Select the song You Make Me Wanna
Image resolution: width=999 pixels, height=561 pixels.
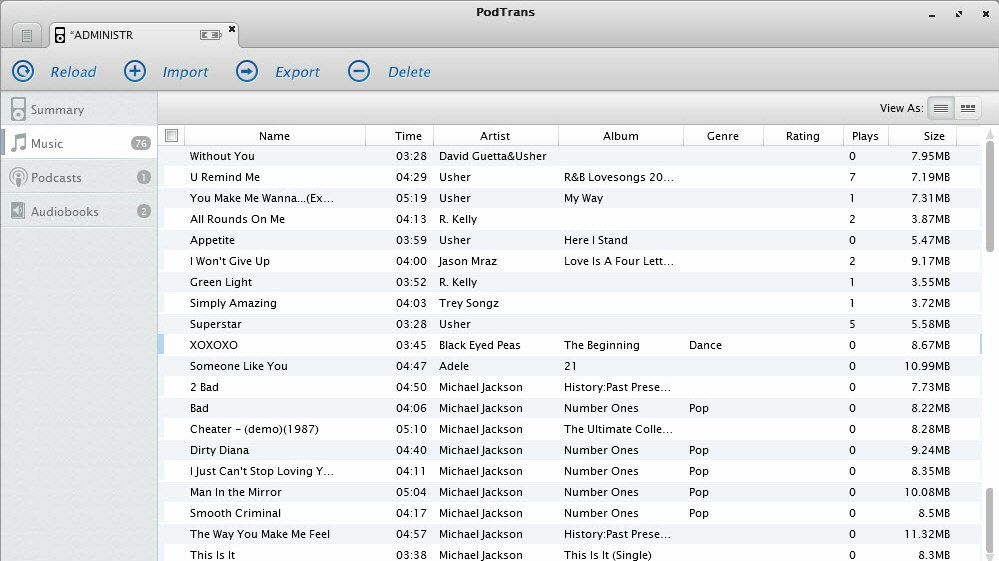coord(261,198)
